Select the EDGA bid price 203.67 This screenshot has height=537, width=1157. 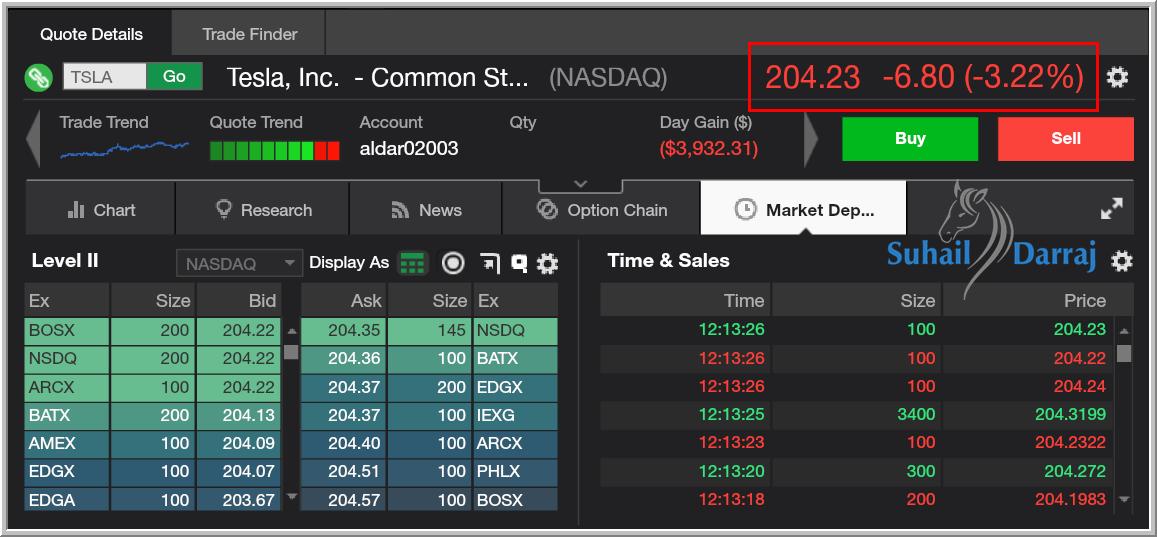(238, 499)
